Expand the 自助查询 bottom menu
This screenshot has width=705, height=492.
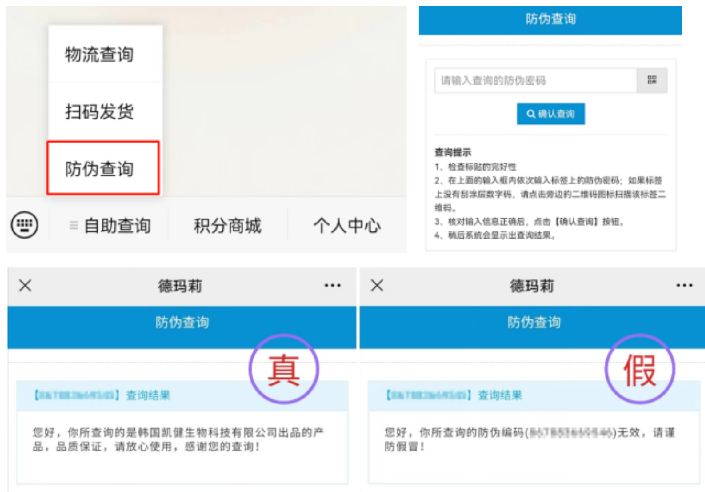[110, 226]
